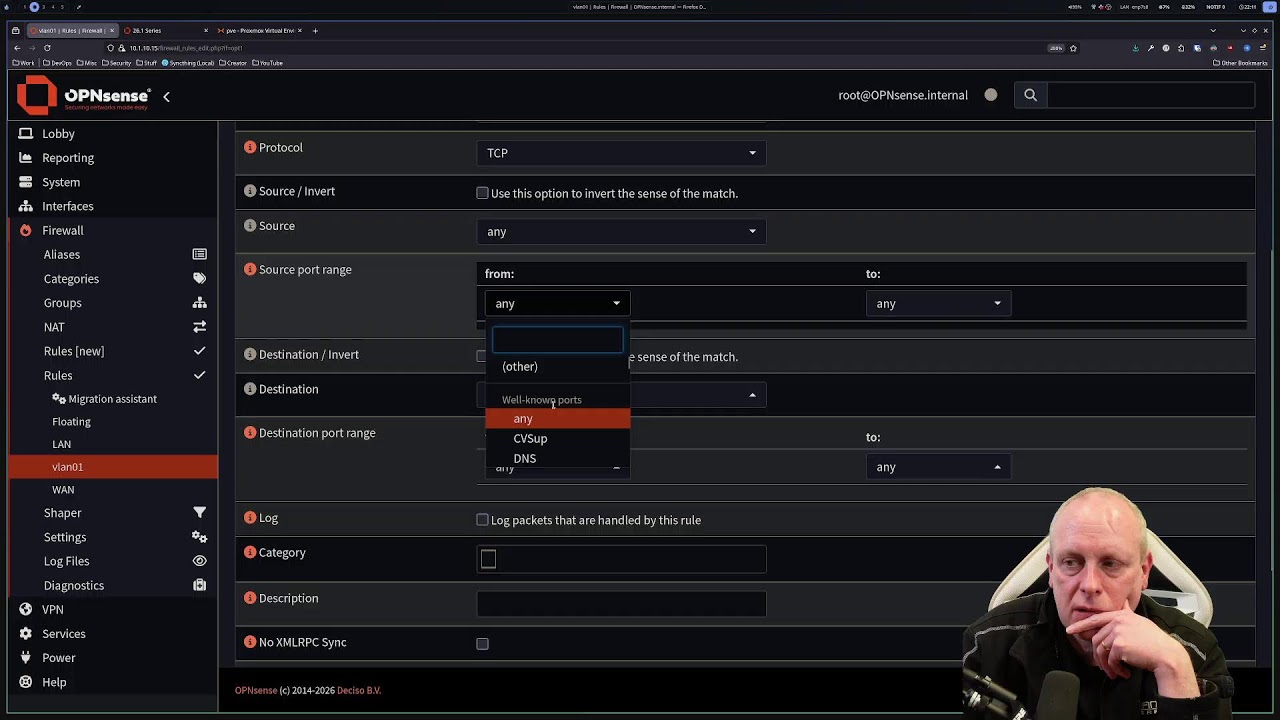This screenshot has height=720, width=1280.
Task: Open a new Firefox tab
Action: tap(315, 31)
